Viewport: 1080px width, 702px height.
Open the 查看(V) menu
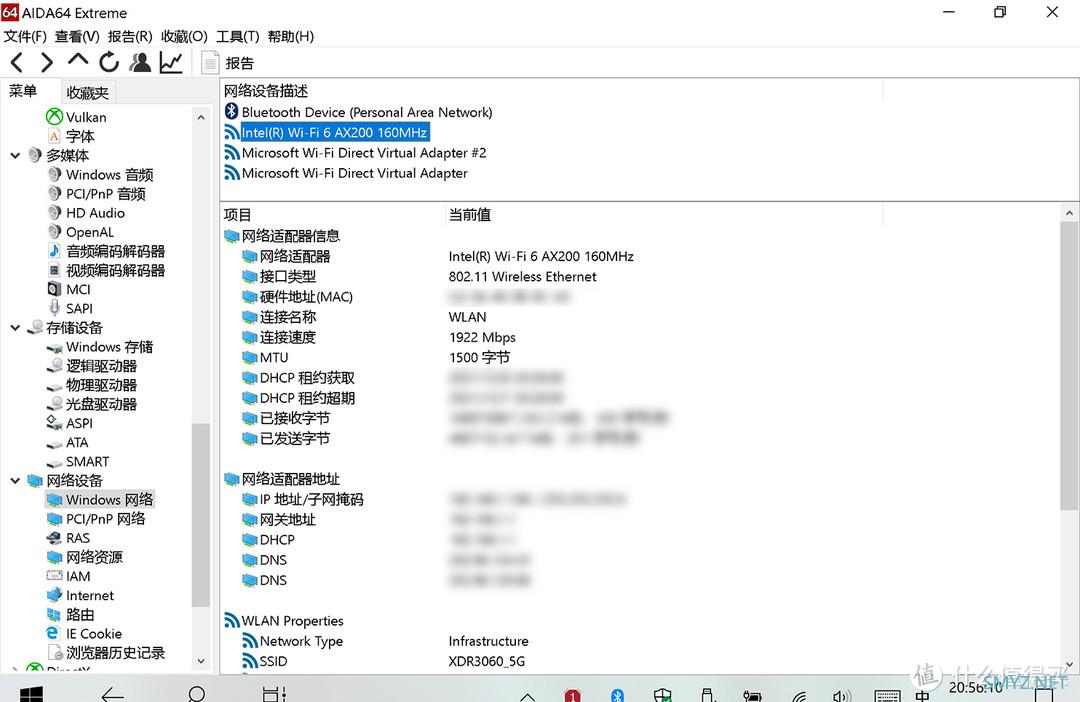(x=77, y=37)
